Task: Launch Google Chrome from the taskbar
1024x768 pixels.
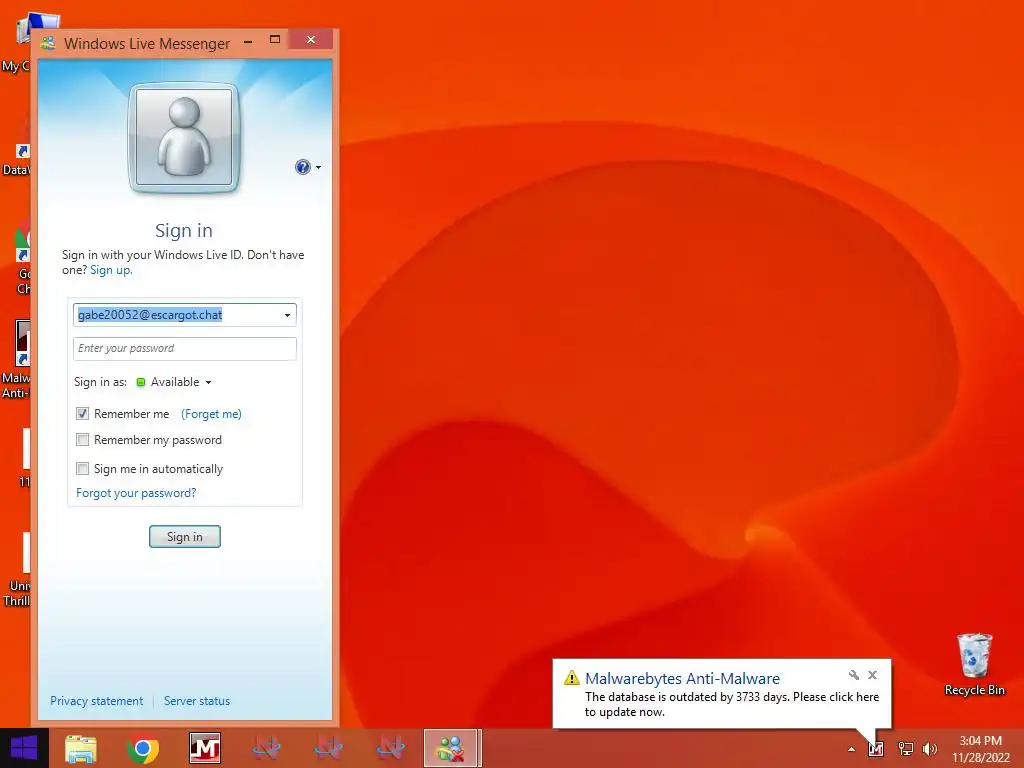Action: (x=143, y=748)
